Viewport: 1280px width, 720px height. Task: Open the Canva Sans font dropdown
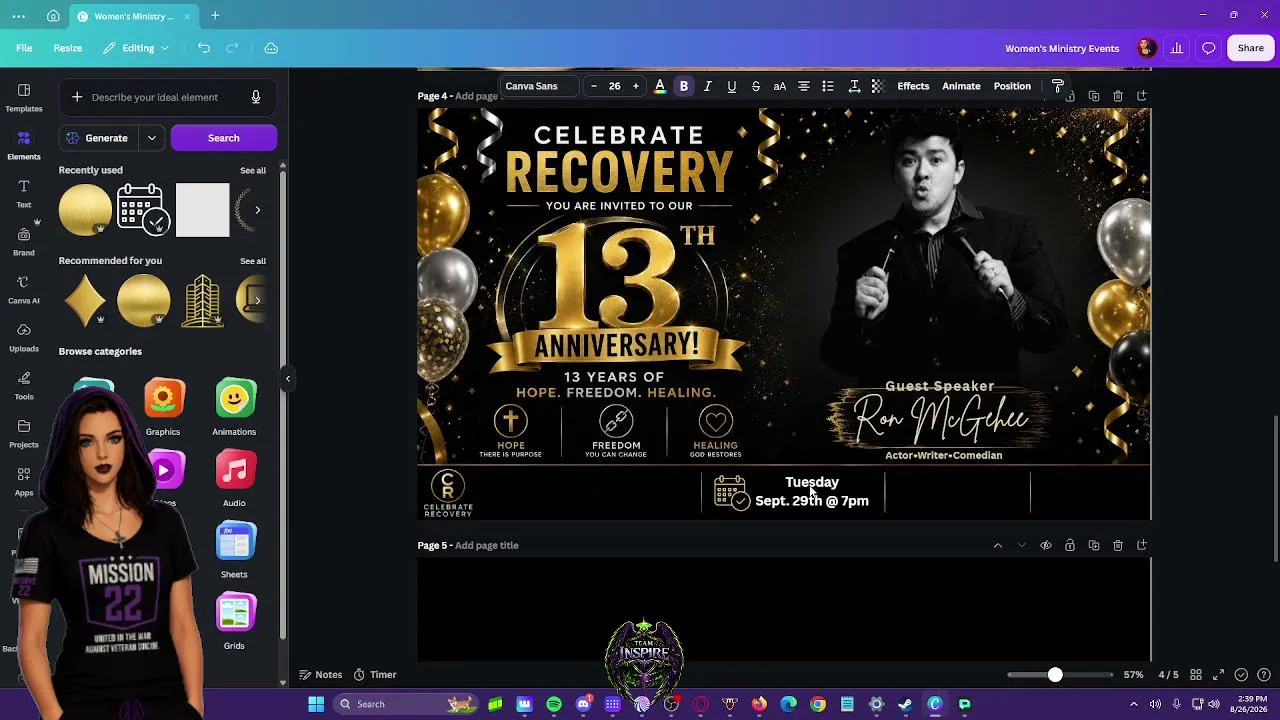[539, 86]
